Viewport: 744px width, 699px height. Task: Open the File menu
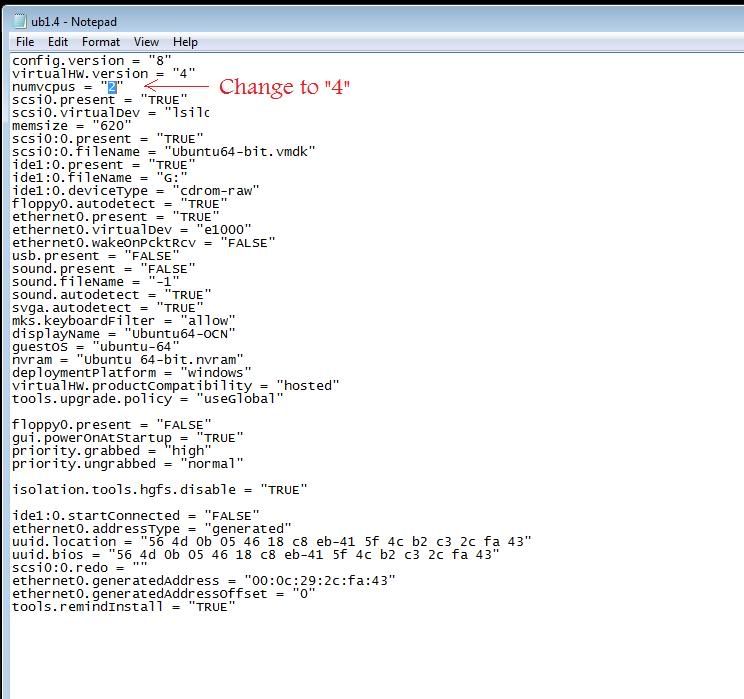[x=25, y=42]
